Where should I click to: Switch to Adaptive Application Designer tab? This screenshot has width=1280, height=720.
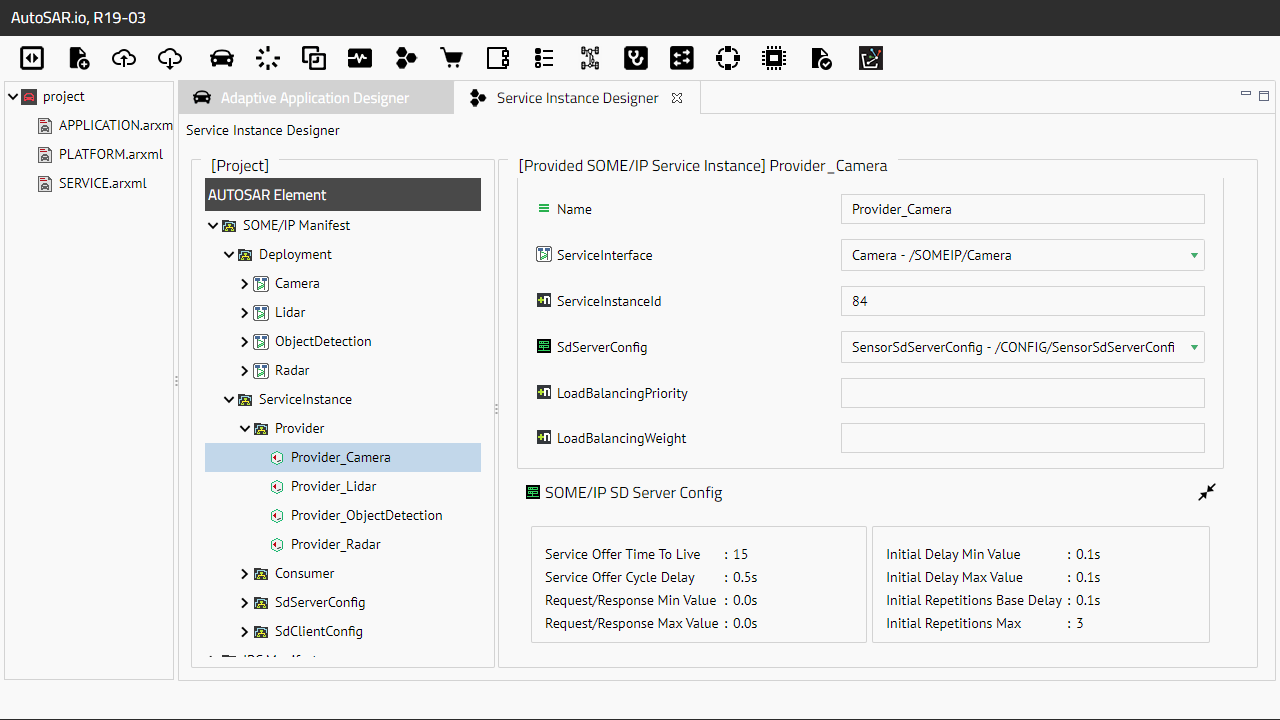pos(314,98)
